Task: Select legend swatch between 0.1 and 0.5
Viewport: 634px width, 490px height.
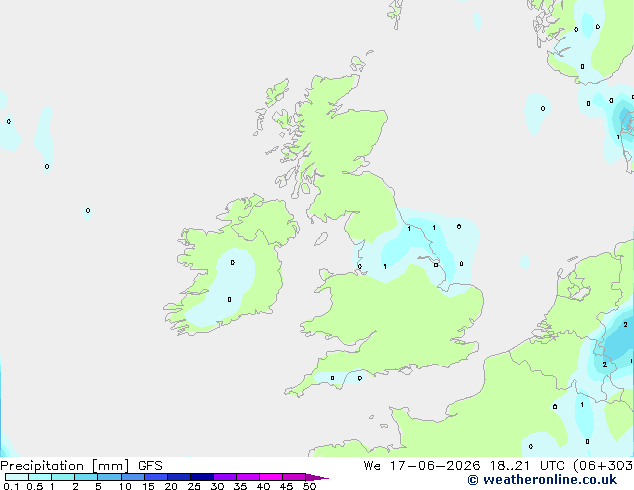Action: (x=17, y=477)
